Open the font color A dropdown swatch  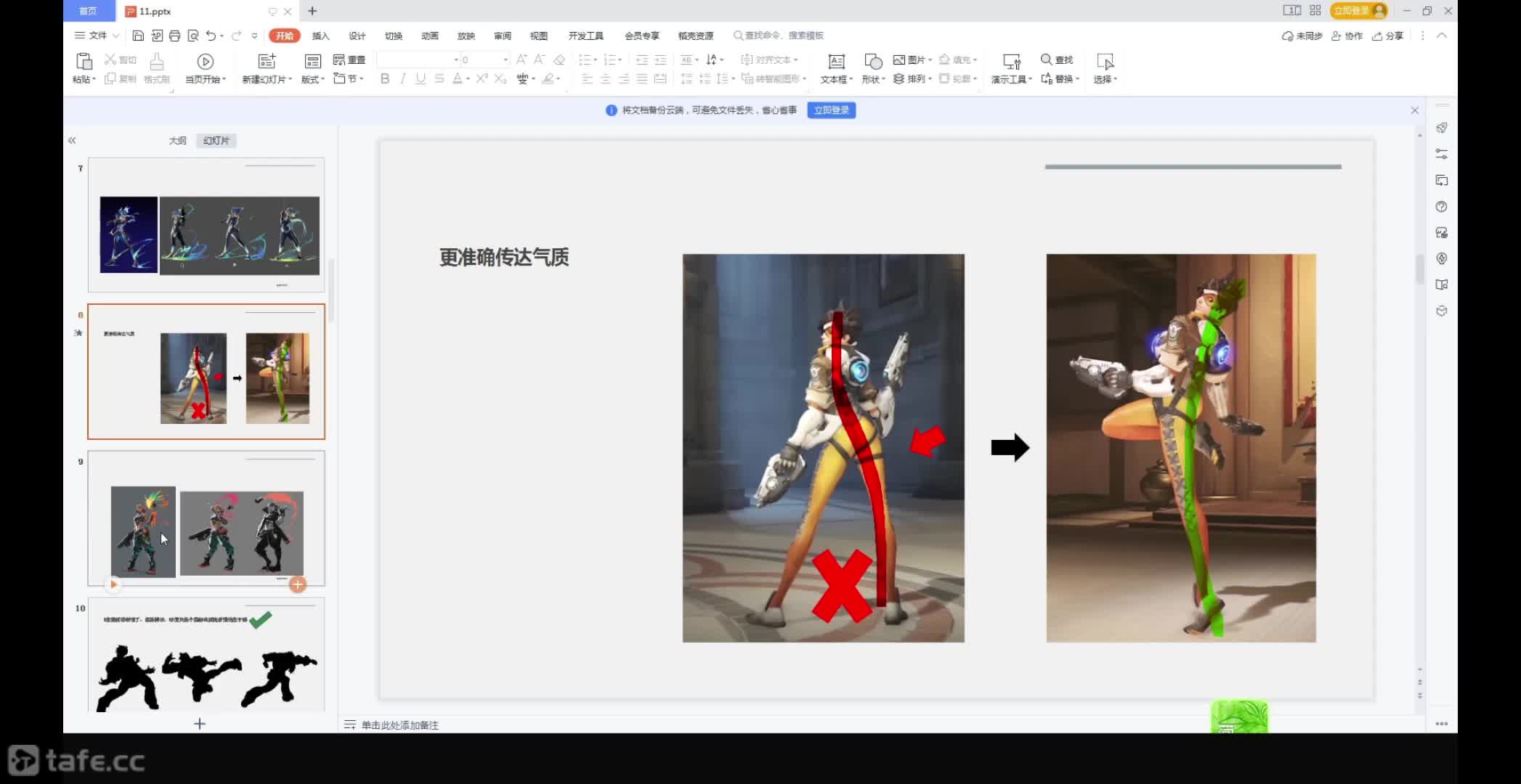point(468,78)
